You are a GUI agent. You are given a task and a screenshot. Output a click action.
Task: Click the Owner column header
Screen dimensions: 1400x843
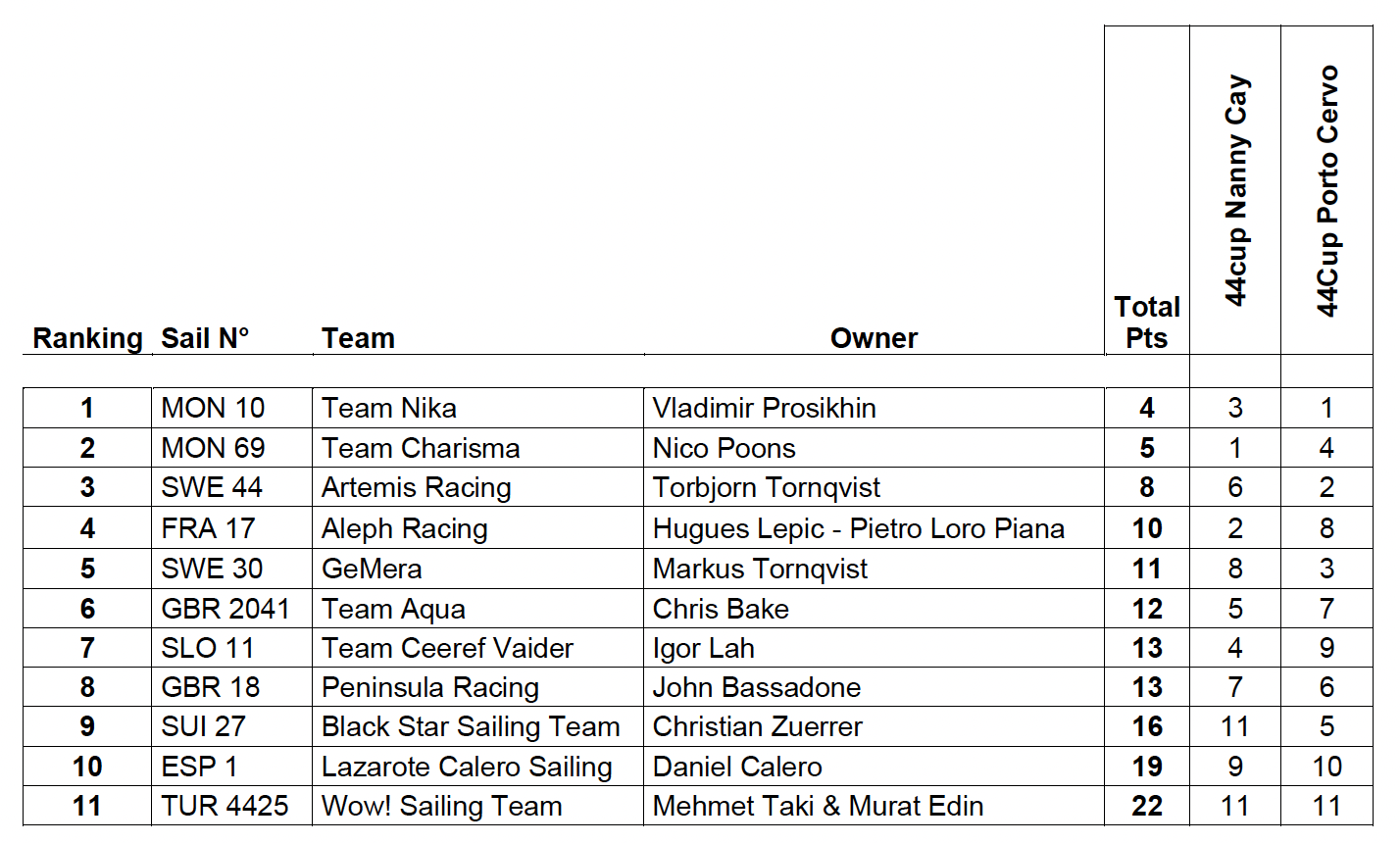874,338
